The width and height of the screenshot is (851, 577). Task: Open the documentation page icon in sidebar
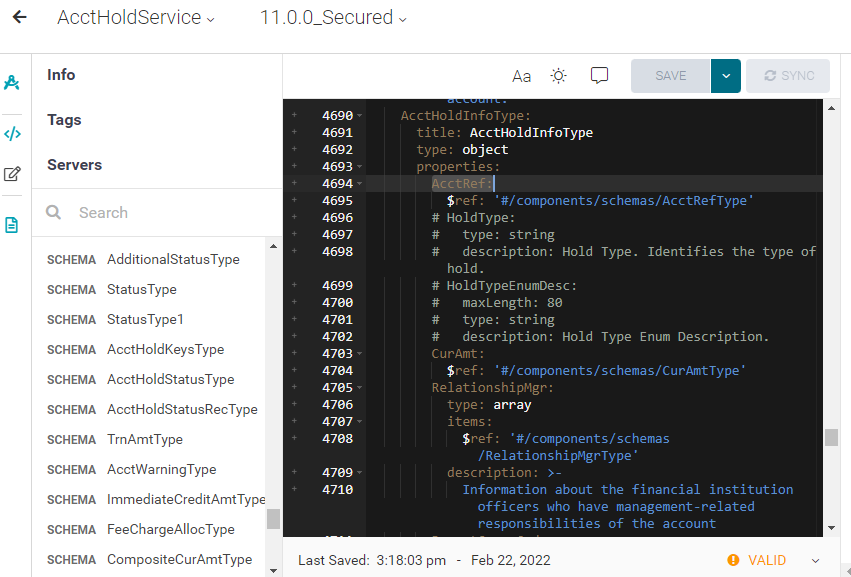coord(11,225)
